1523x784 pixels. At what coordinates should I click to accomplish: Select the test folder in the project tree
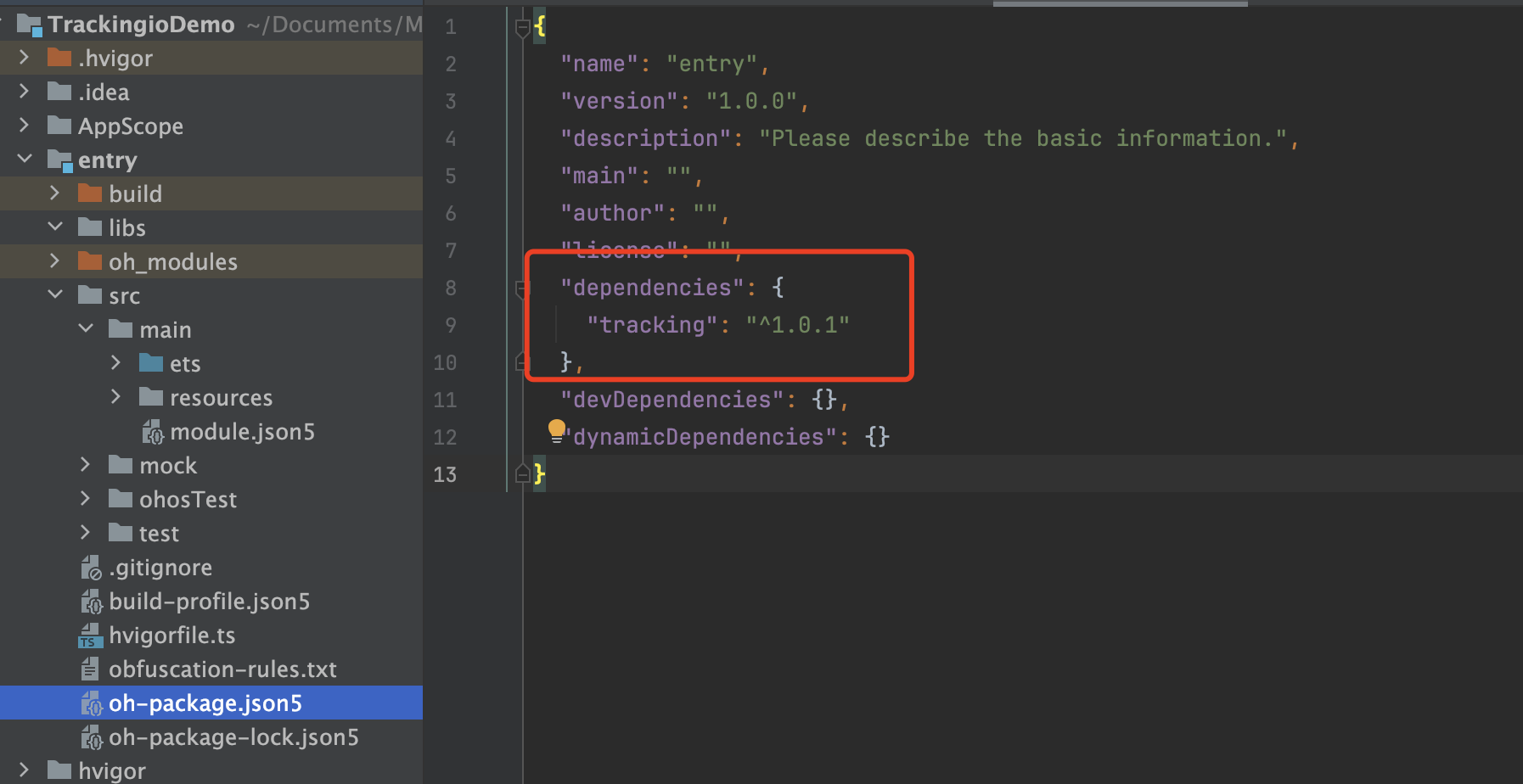click(x=158, y=532)
